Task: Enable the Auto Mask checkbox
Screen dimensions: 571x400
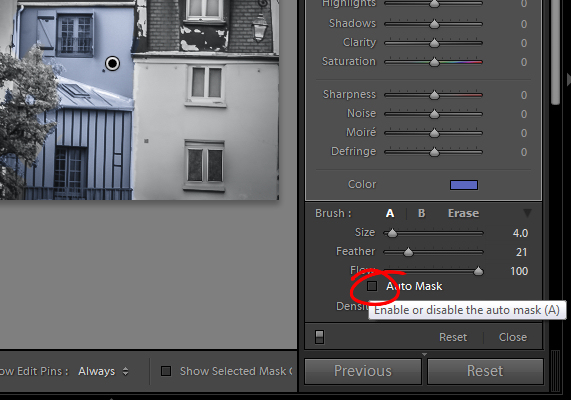Action: 372,286
